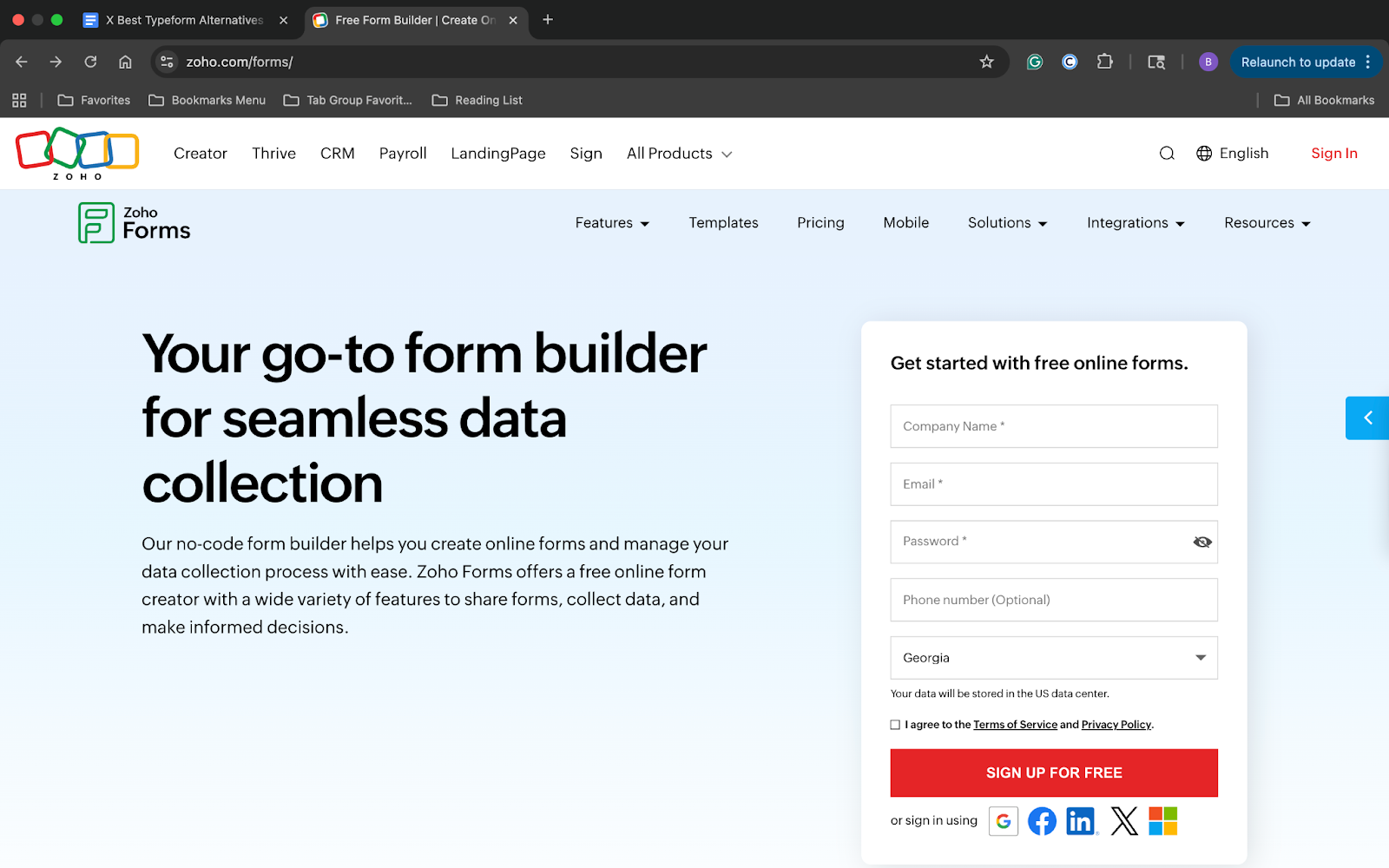Collapse the chat panel with blue chevron
This screenshot has height=868, width=1389.
pos(1367,418)
